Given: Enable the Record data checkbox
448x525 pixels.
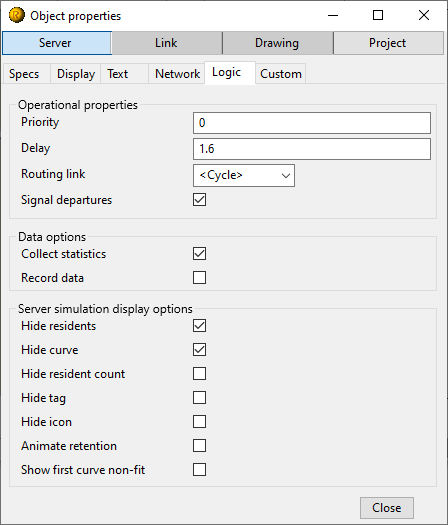Looking at the screenshot, I should (199, 278).
